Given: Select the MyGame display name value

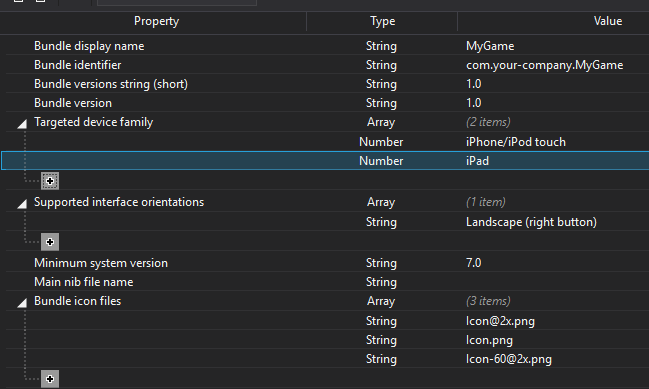Looking at the screenshot, I should pos(490,46).
